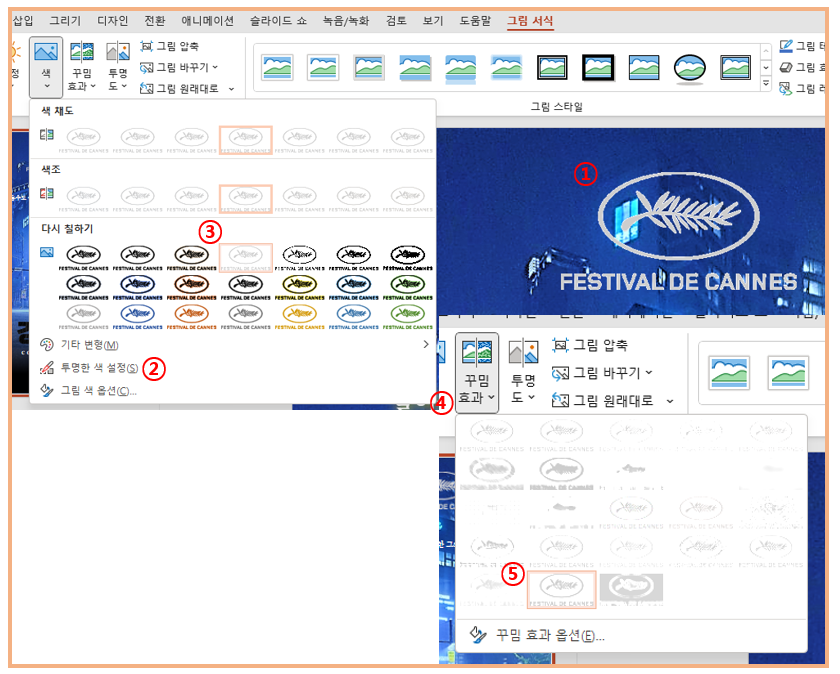Choose highlighted washout recolor preset in 다시 칠하기
This screenshot has width=840, height=674.
tap(246, 258)
